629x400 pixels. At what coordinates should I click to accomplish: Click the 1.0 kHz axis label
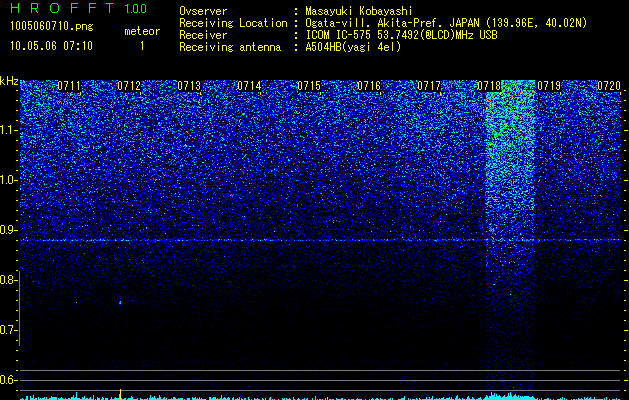tap(8, 180)
